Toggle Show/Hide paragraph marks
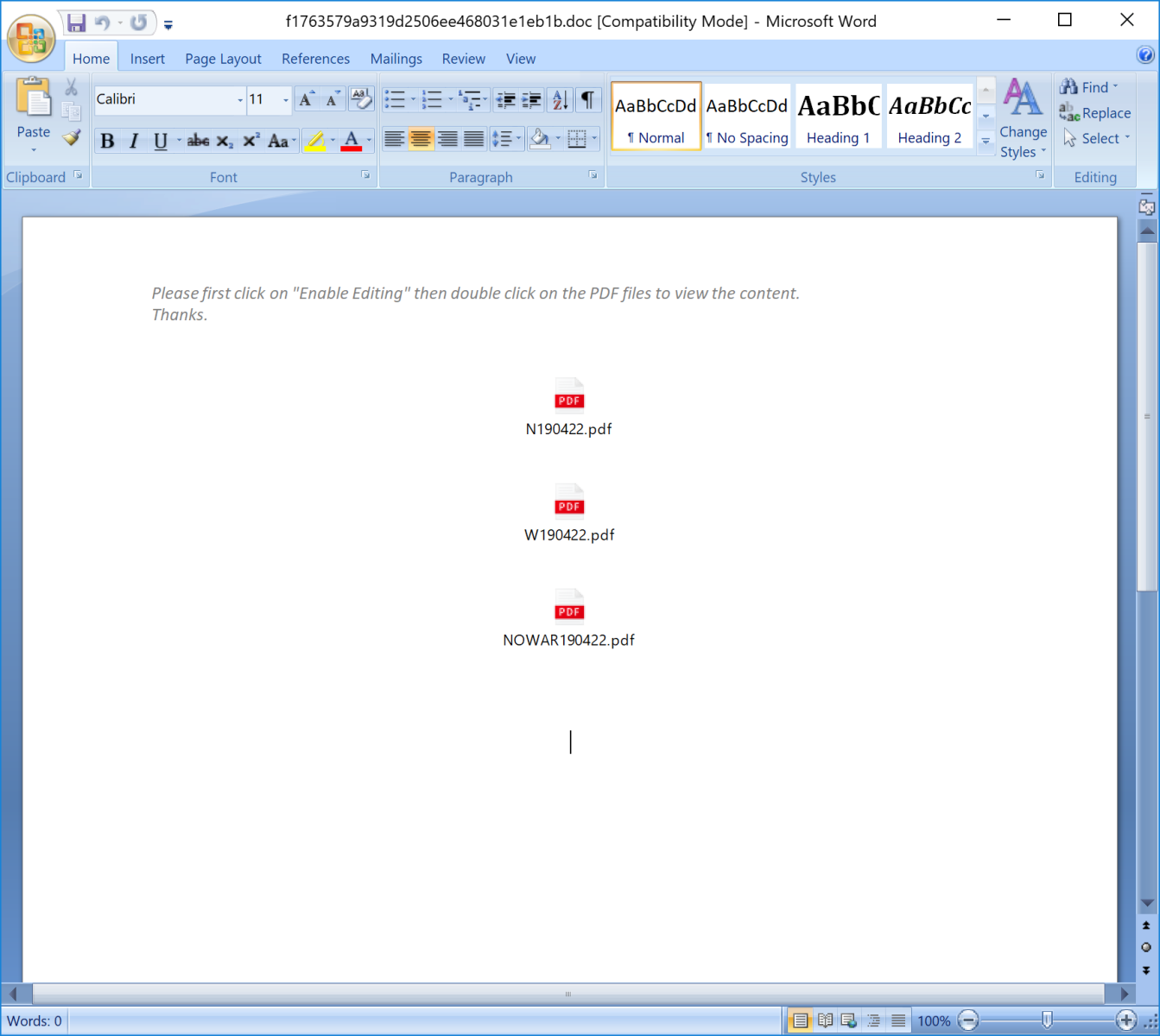The height and width of the screenshot is (1036, 1160). point(587,100)
